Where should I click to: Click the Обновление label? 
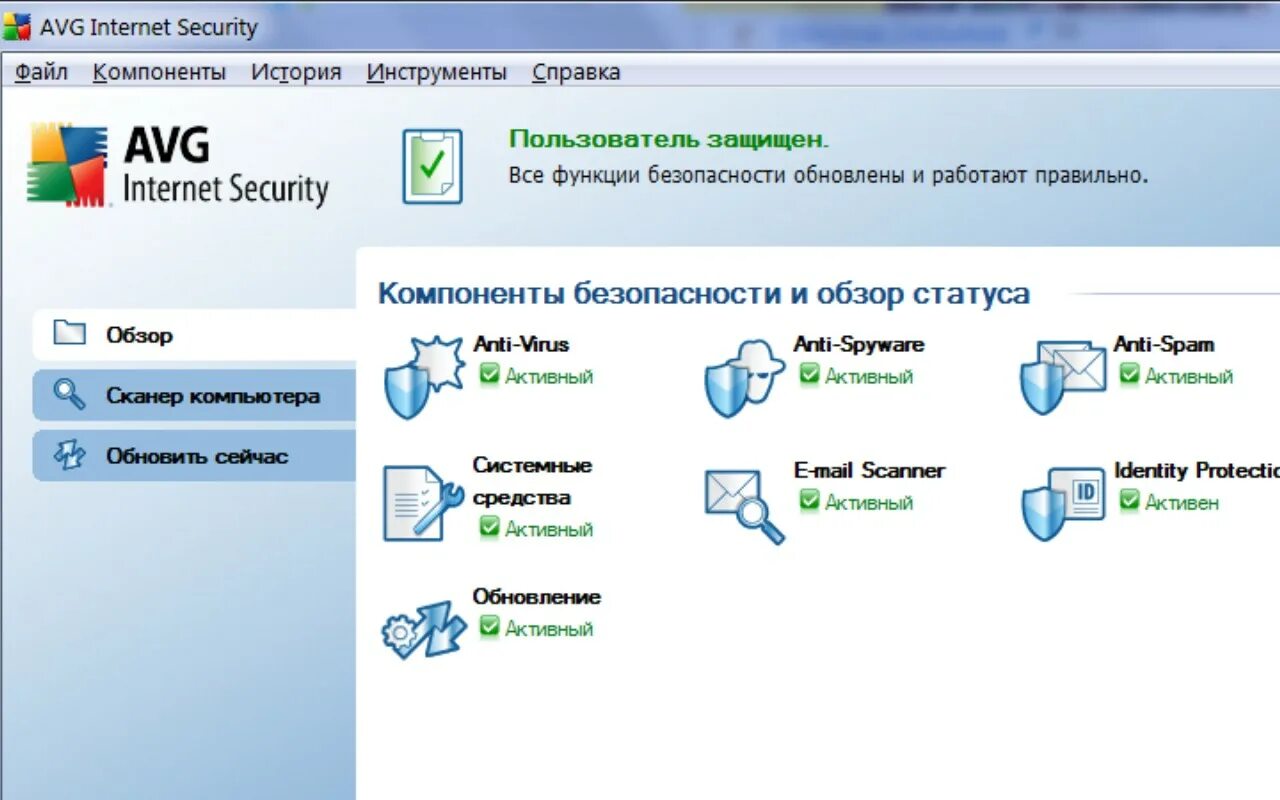click(537, 597)
